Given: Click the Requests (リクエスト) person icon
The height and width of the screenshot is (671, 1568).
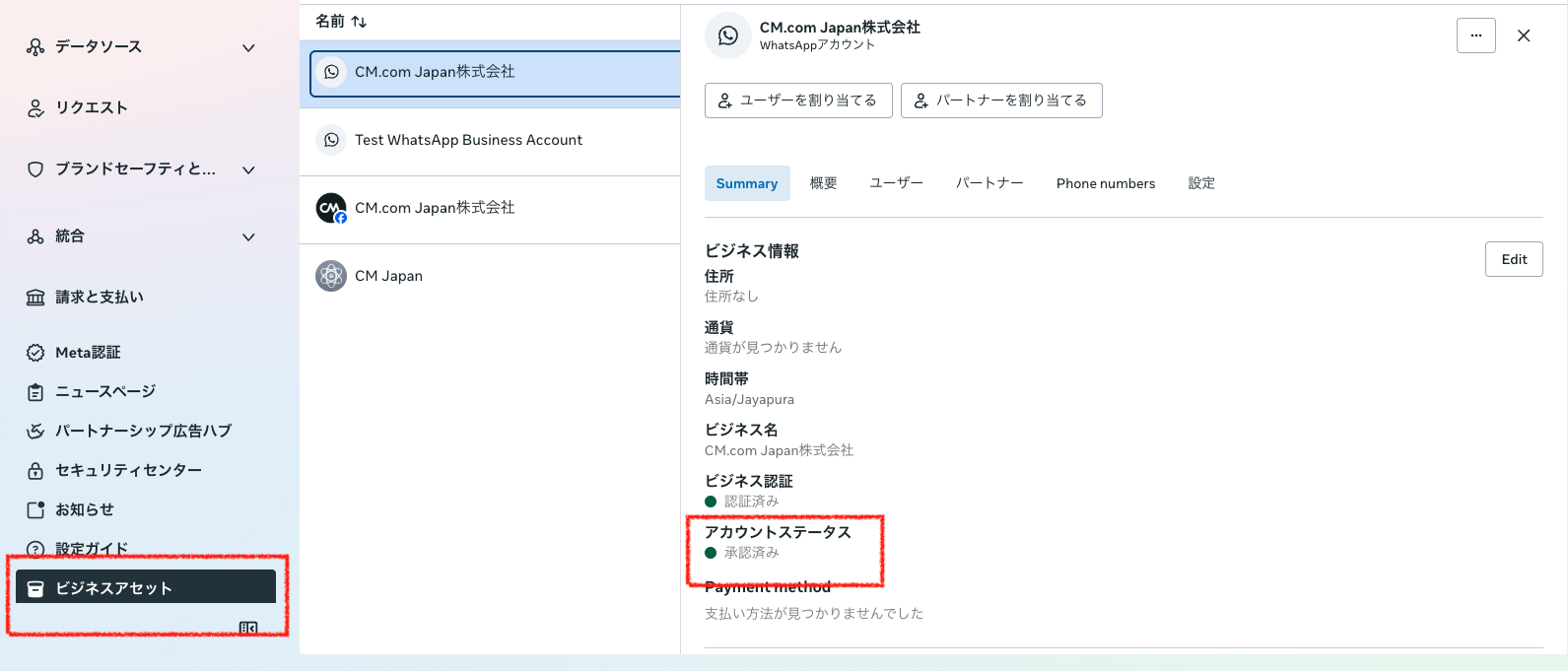Looking at the screenshot, I should pyautogui.click(x=35, y=108).
